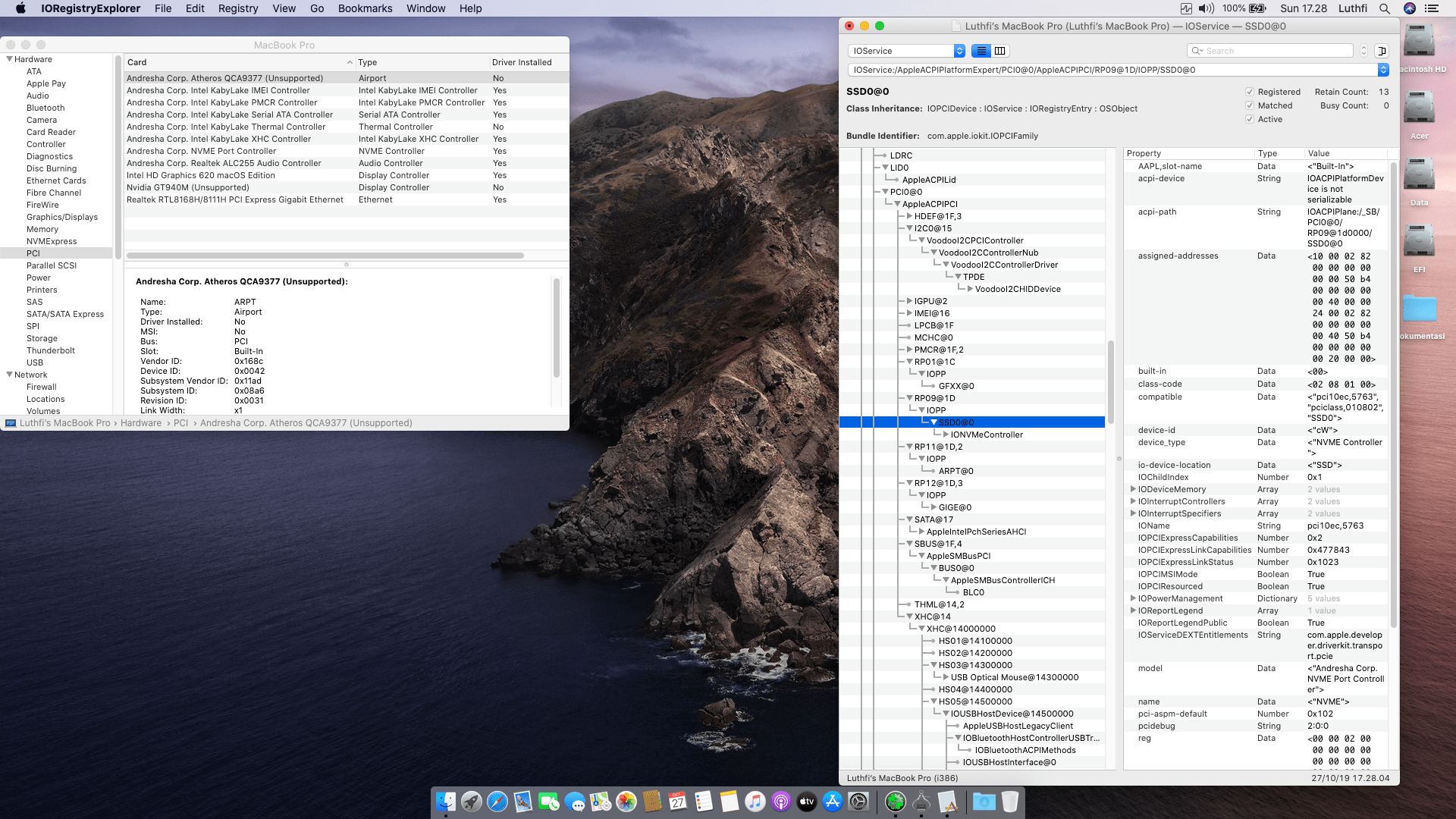This screenshot has width=1456, height=819.
Task: Click the sidebar toggle icon beside search
Action: pos(1382,51)
